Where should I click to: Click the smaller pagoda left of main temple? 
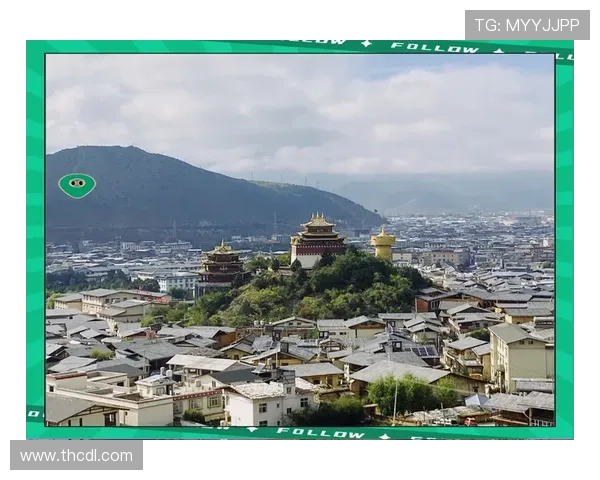coord(222,266)
